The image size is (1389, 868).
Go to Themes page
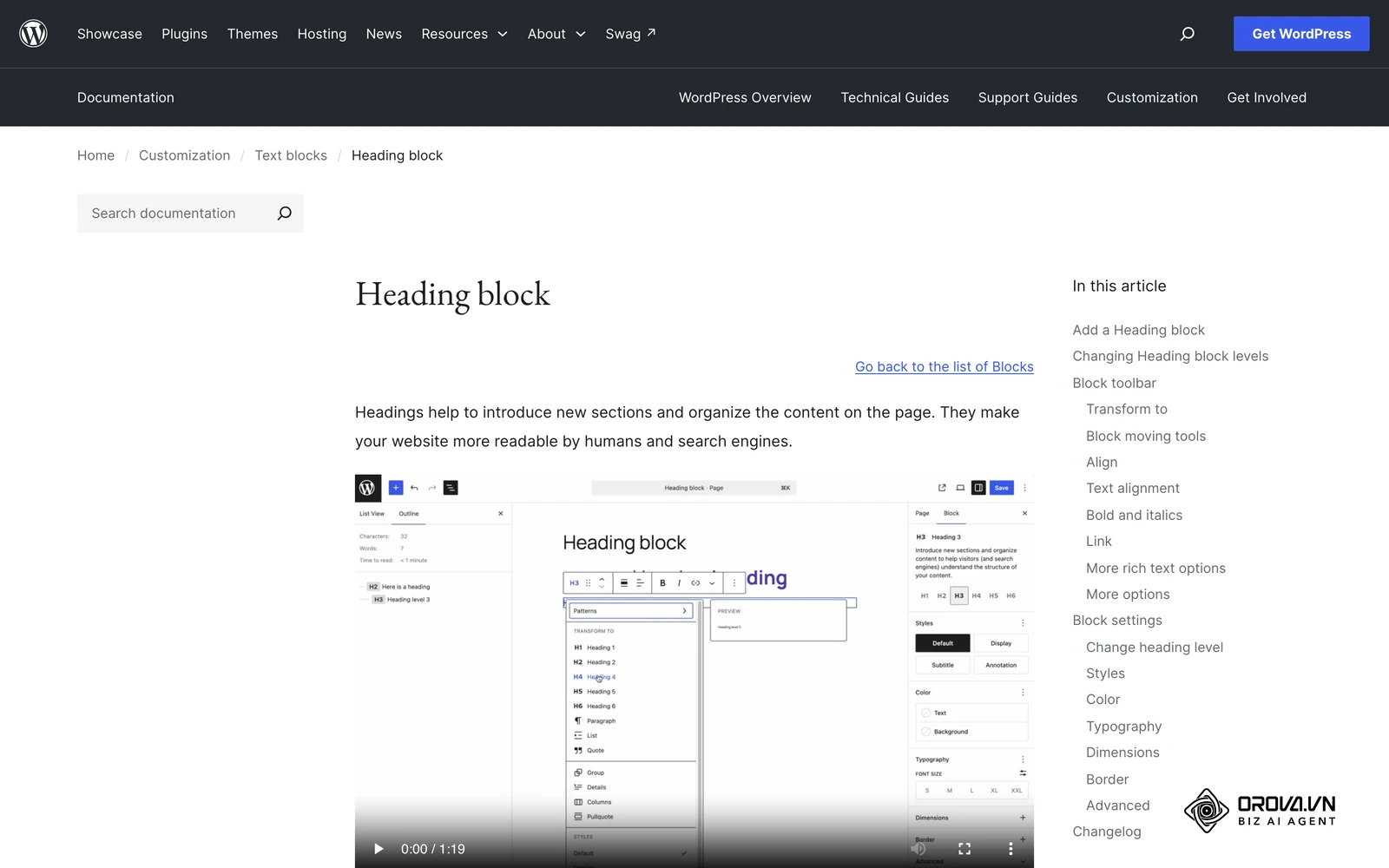click(x=253, y=34)
